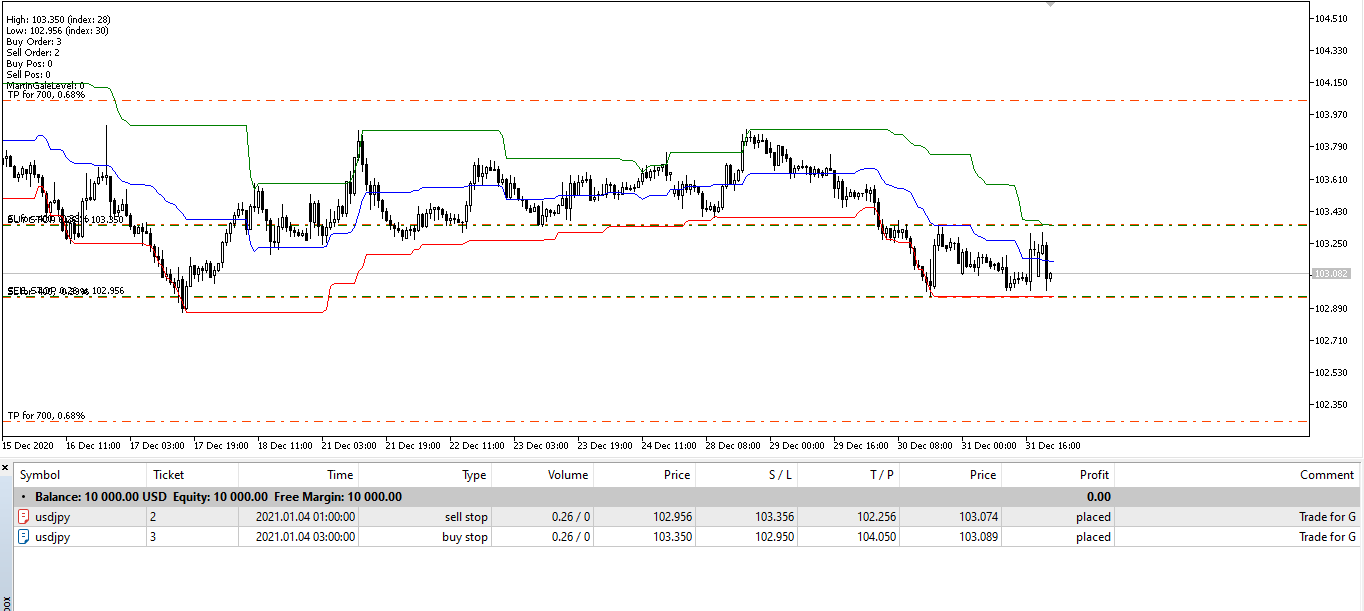This screenshot has width=1364, height=611.
Task: Click the blue buy stop order icon
Action: 24,537
